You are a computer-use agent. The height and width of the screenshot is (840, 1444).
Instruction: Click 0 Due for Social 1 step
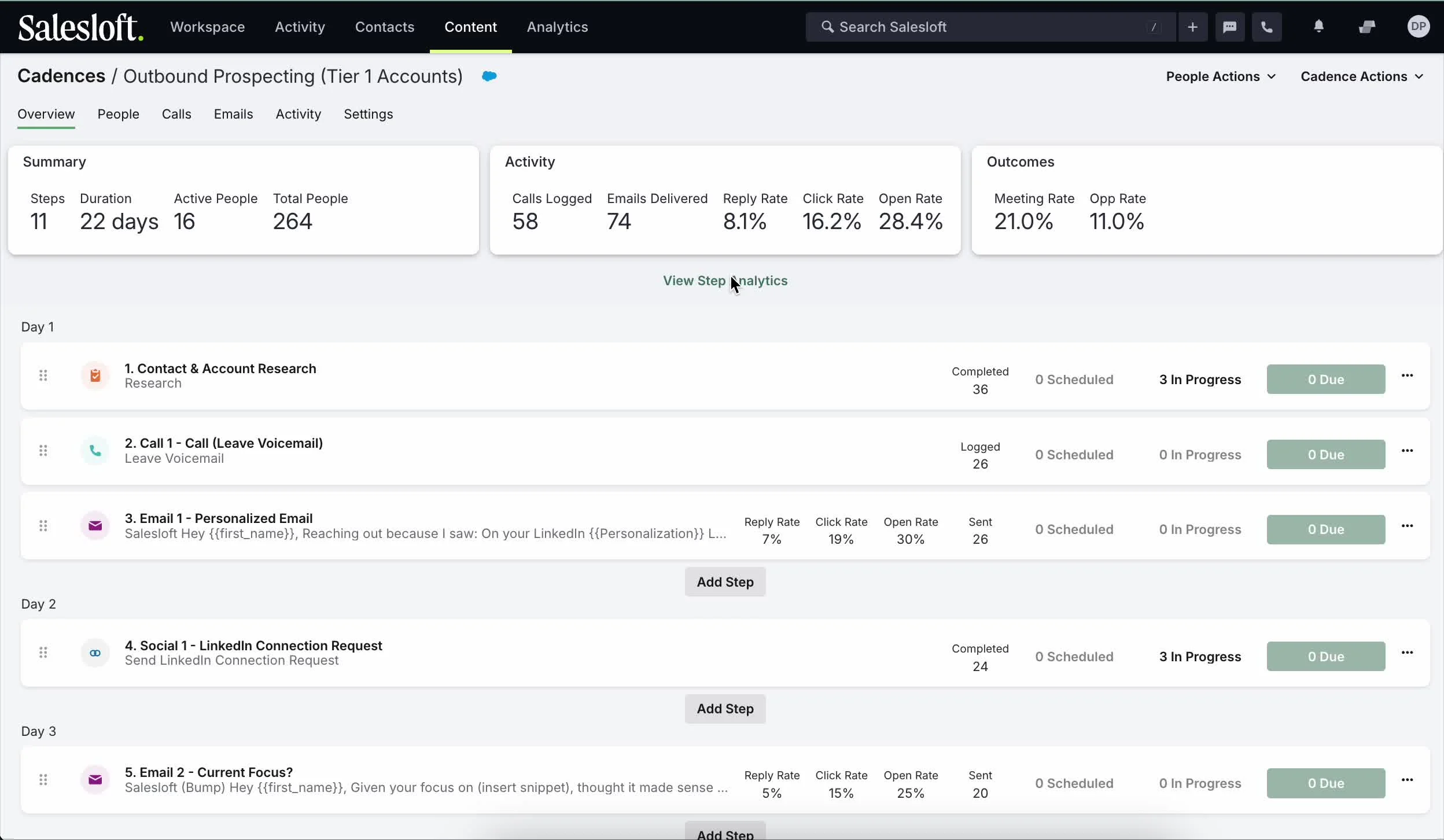pos(1326,657)
